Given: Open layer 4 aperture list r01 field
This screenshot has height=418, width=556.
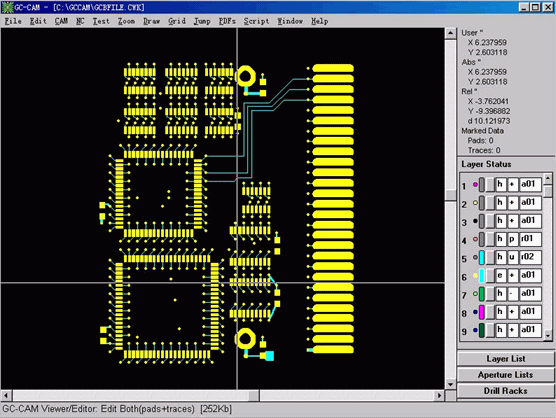Looking at the screenshot, I should coord(530,239).
